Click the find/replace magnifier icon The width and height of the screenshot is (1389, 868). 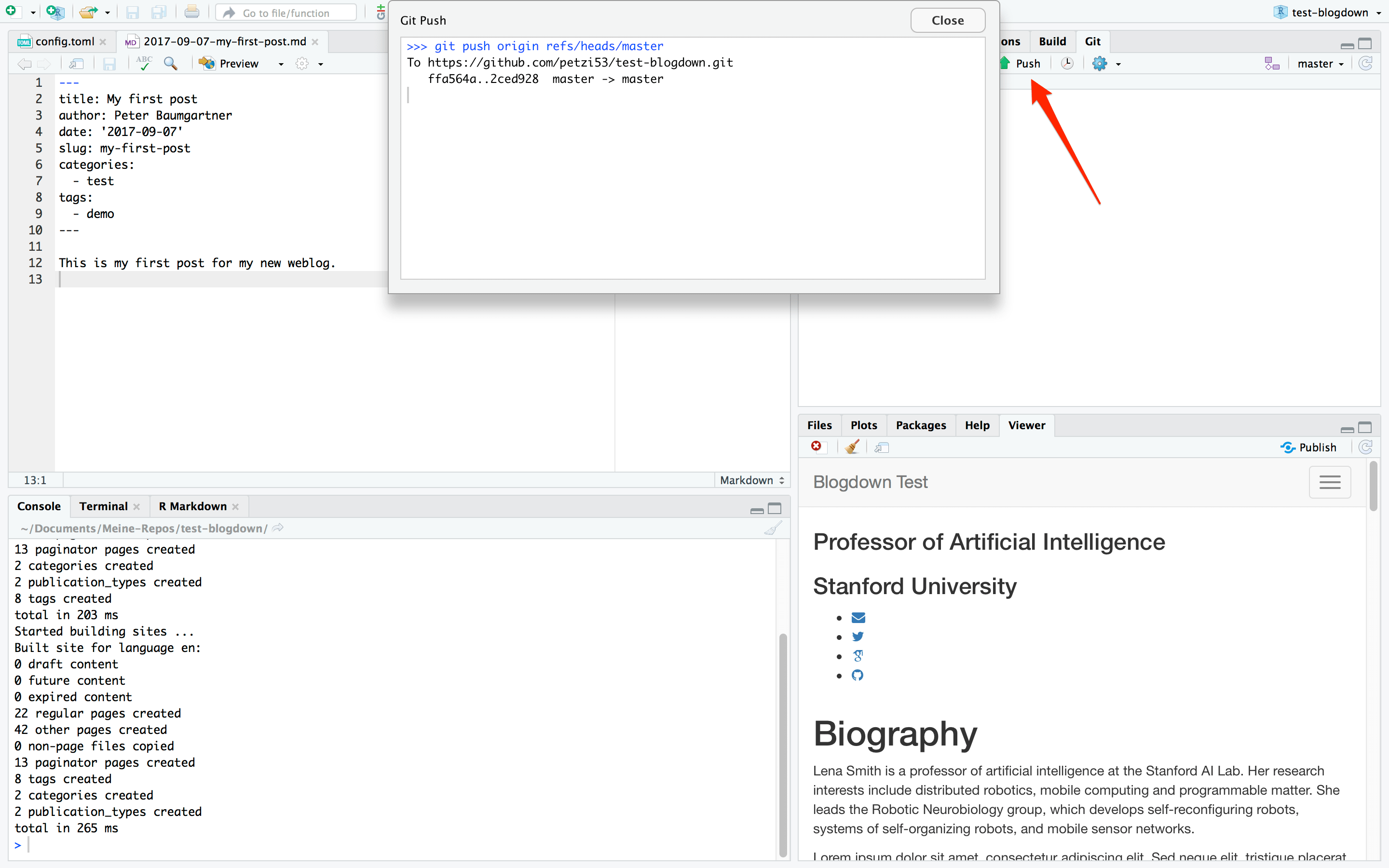point(170,63)
